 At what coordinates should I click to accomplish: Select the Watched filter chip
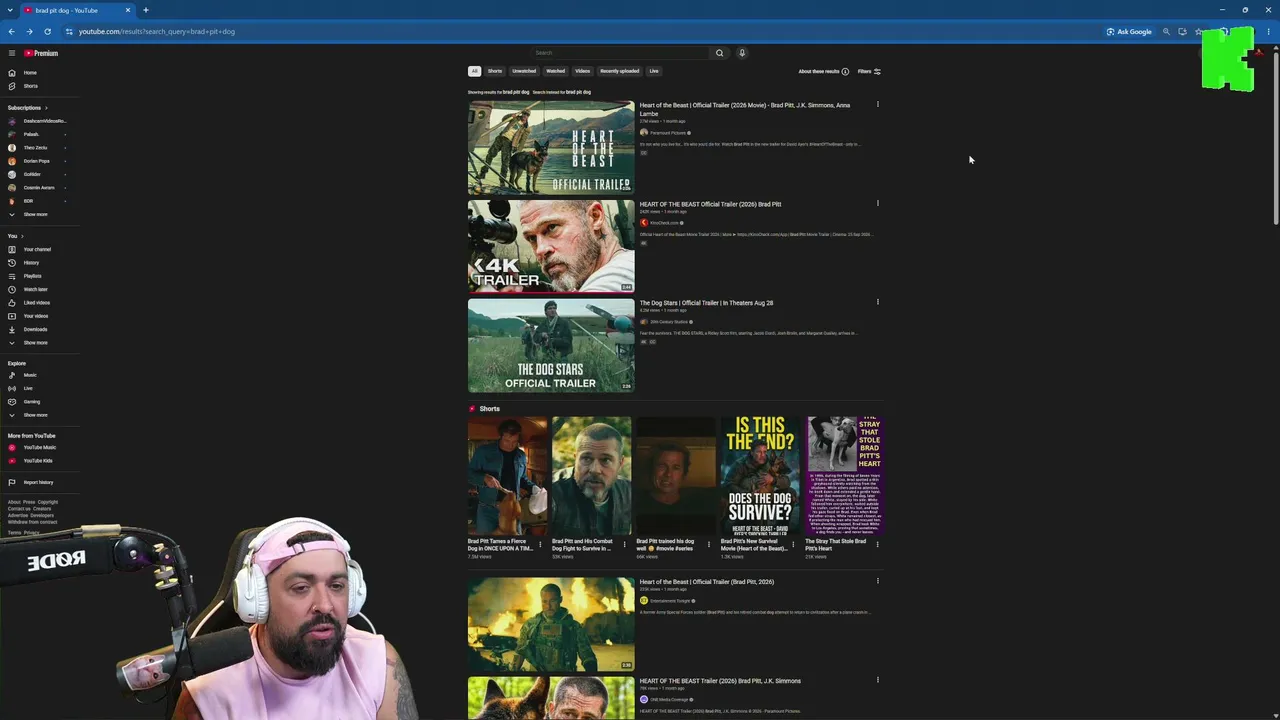coord(555,71)
